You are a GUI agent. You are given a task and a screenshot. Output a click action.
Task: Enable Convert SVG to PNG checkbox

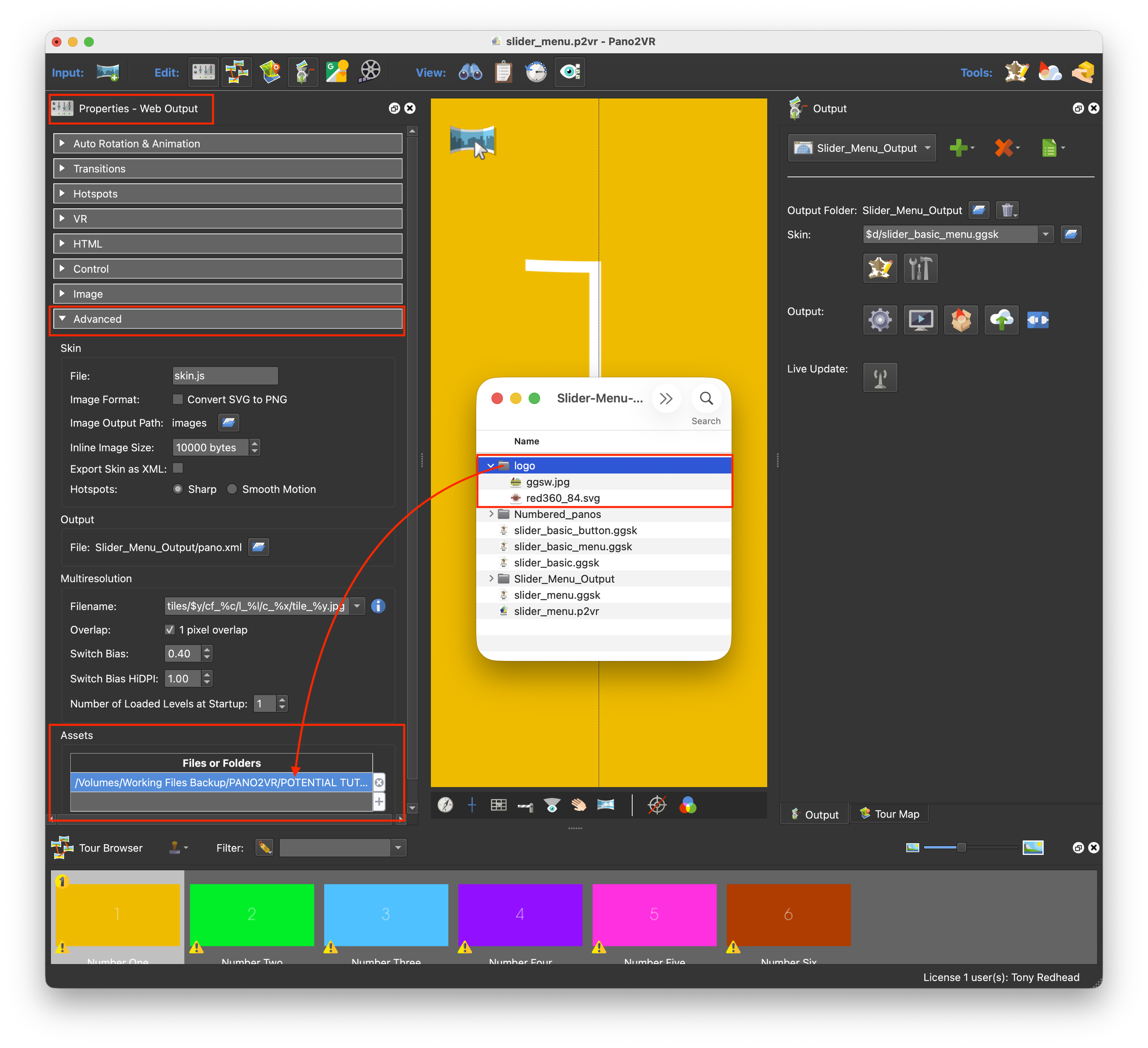[x=178, y=399]
